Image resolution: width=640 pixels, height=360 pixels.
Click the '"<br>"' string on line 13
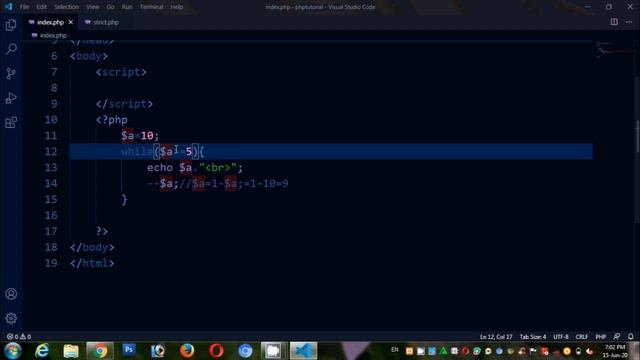[218, 168]
